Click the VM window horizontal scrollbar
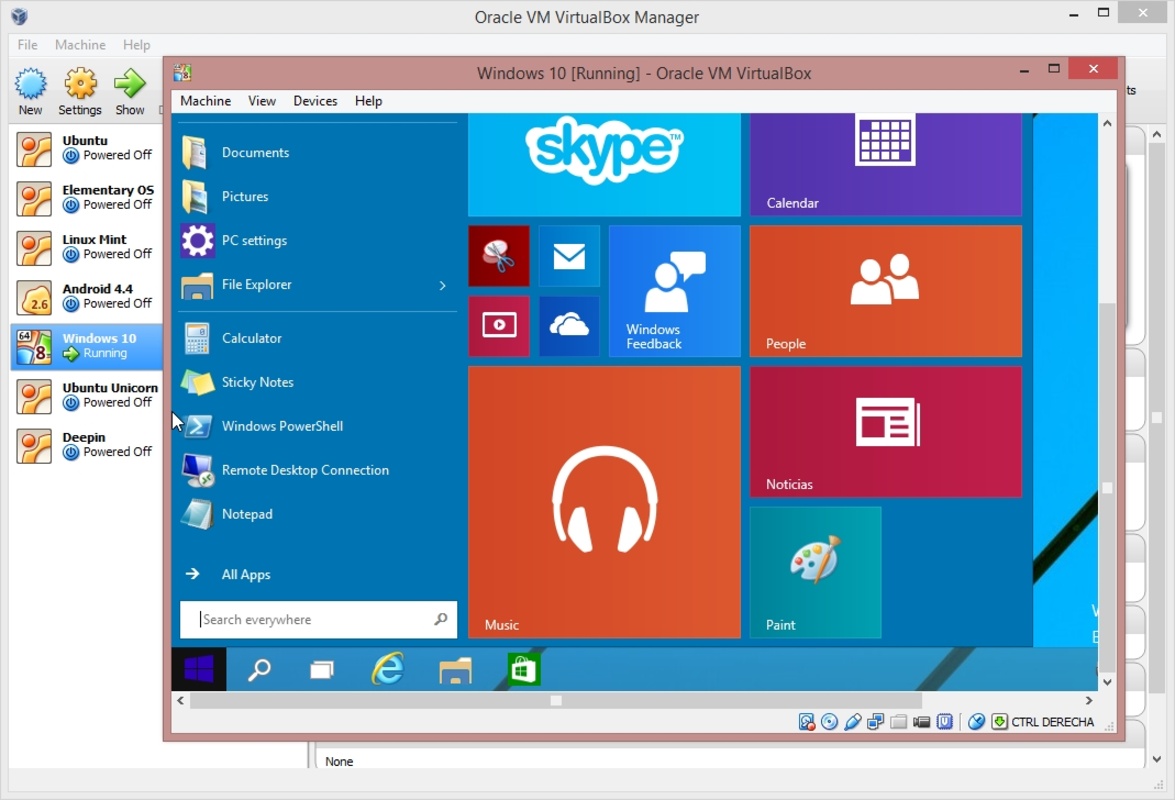The width and height of the screenshot is (1175, 800). (x=556, y=701)
